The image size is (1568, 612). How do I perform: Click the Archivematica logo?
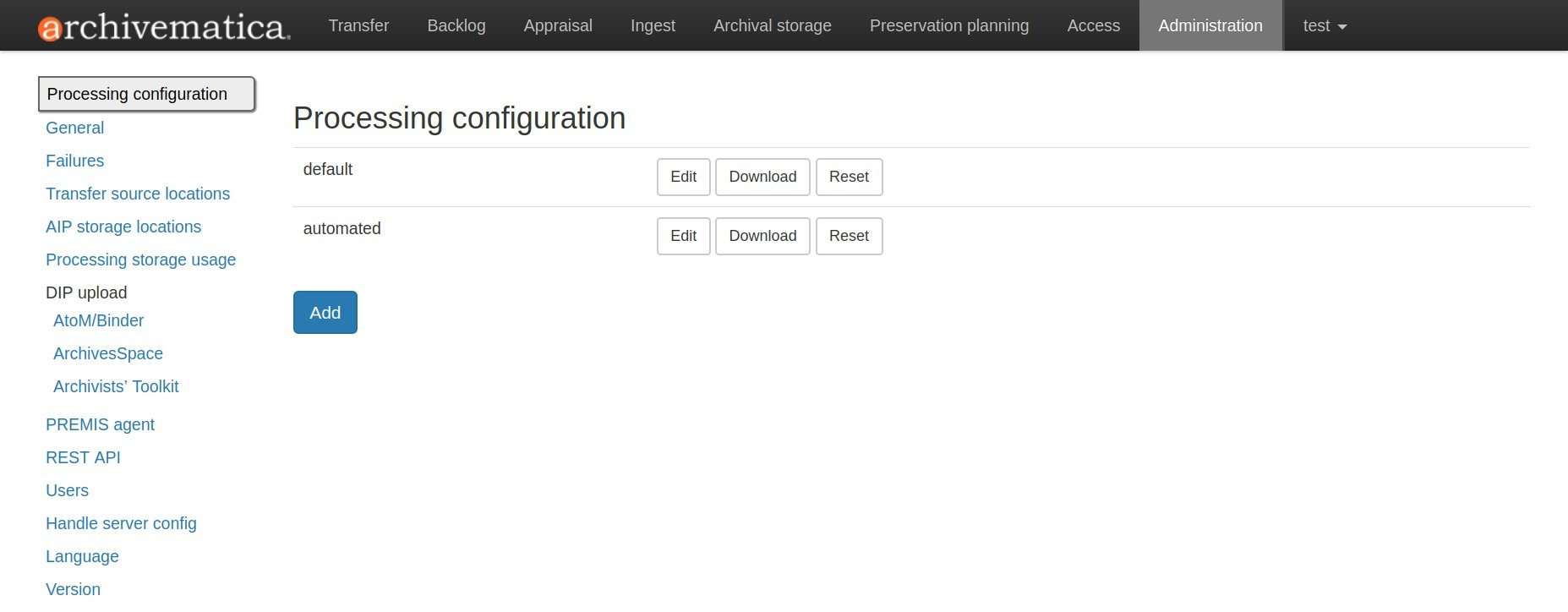tap(164, 26)
